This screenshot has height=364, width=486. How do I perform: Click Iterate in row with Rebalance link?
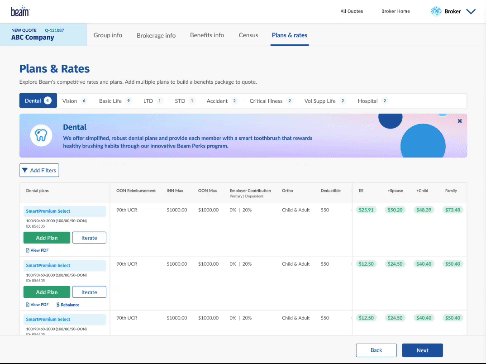pos(89,292)
